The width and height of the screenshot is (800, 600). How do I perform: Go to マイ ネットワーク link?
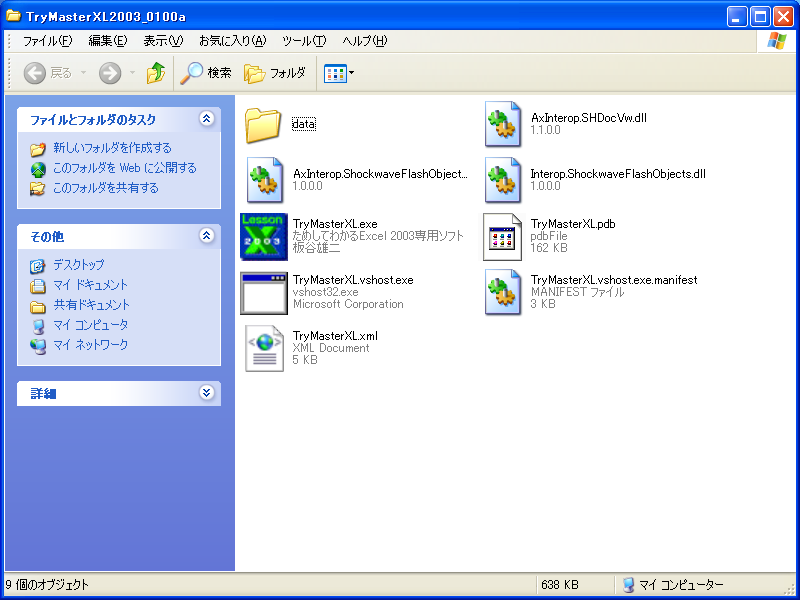pos(91,344)
